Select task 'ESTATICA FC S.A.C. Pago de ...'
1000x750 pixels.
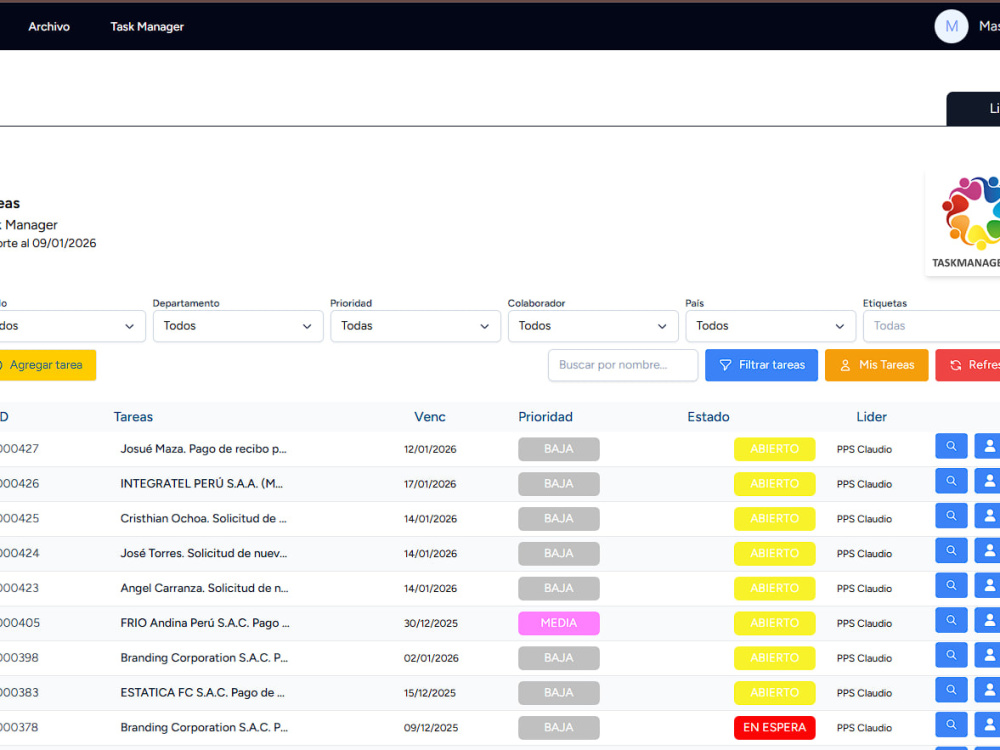pyautogui.click(x=202, y=693)
